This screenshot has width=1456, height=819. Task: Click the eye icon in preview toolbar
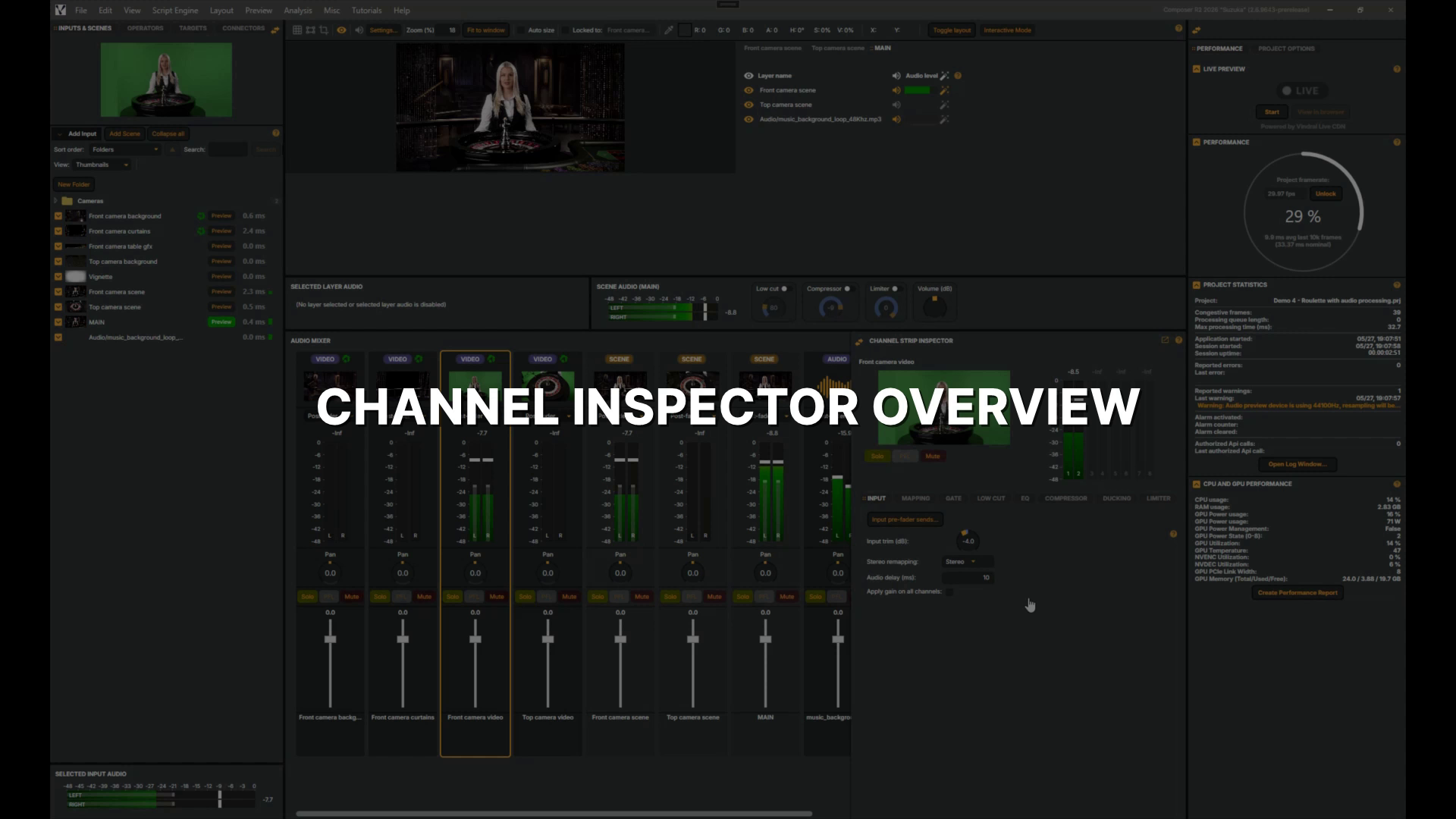point(341,30)
